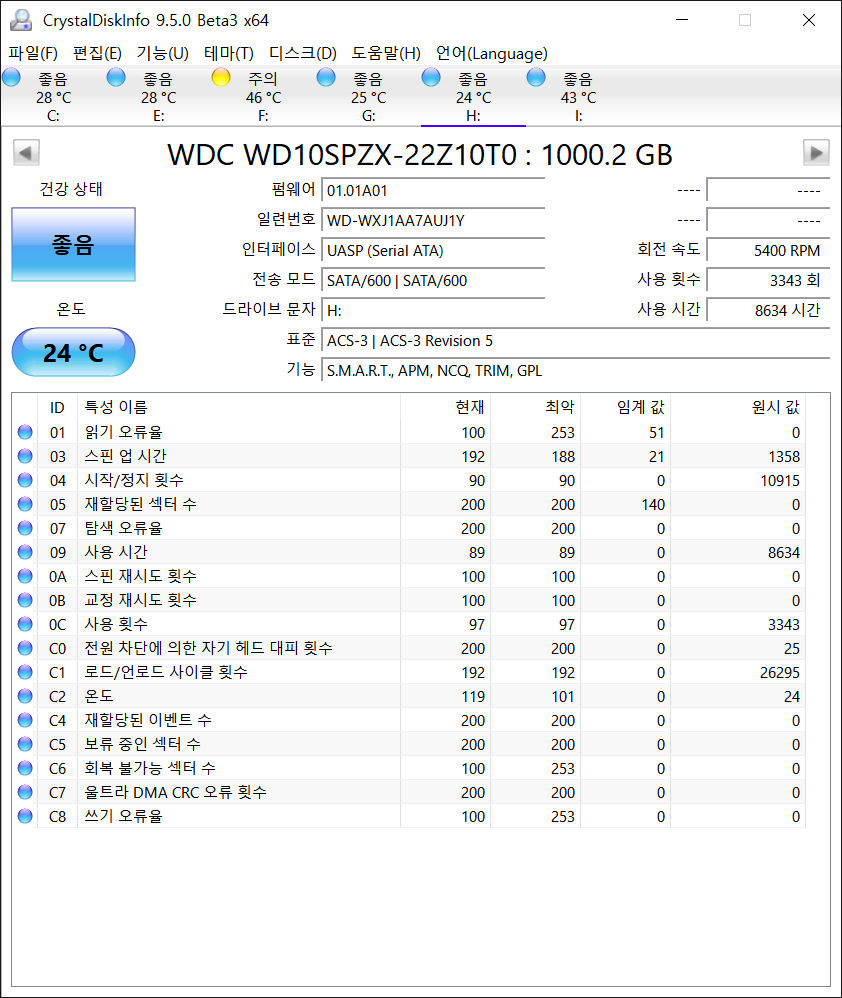Open the 언어(Language) menu
This screenshot has height=998, width=842.
pyautogui.click(x=491, y=53)
